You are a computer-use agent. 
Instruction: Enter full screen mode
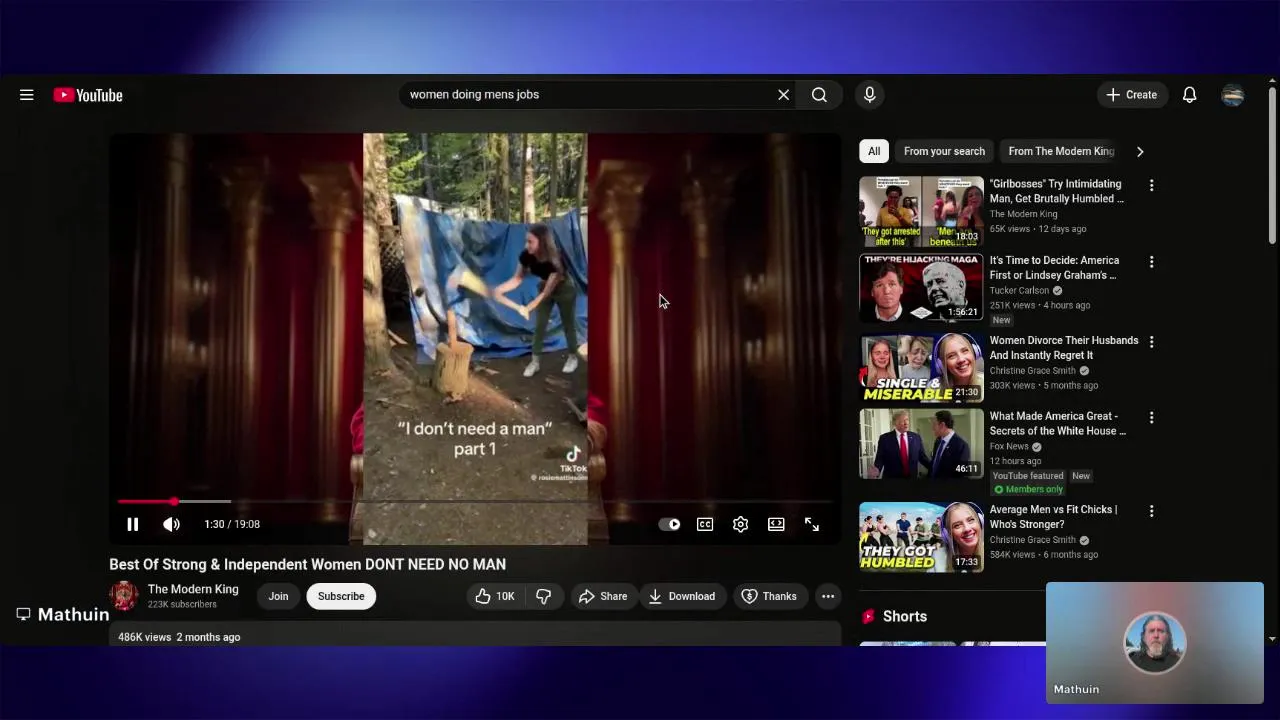pos(812,524)
